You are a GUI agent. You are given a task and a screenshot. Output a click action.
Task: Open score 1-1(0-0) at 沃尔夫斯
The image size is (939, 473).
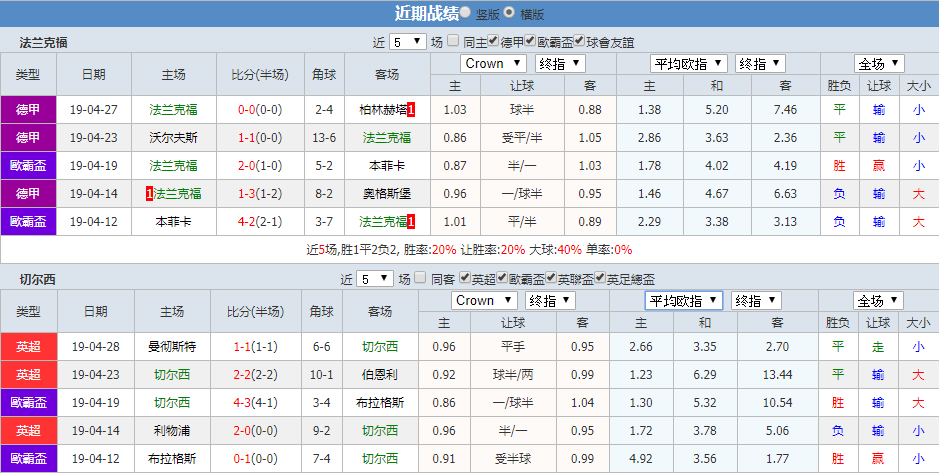pos(260,138)
